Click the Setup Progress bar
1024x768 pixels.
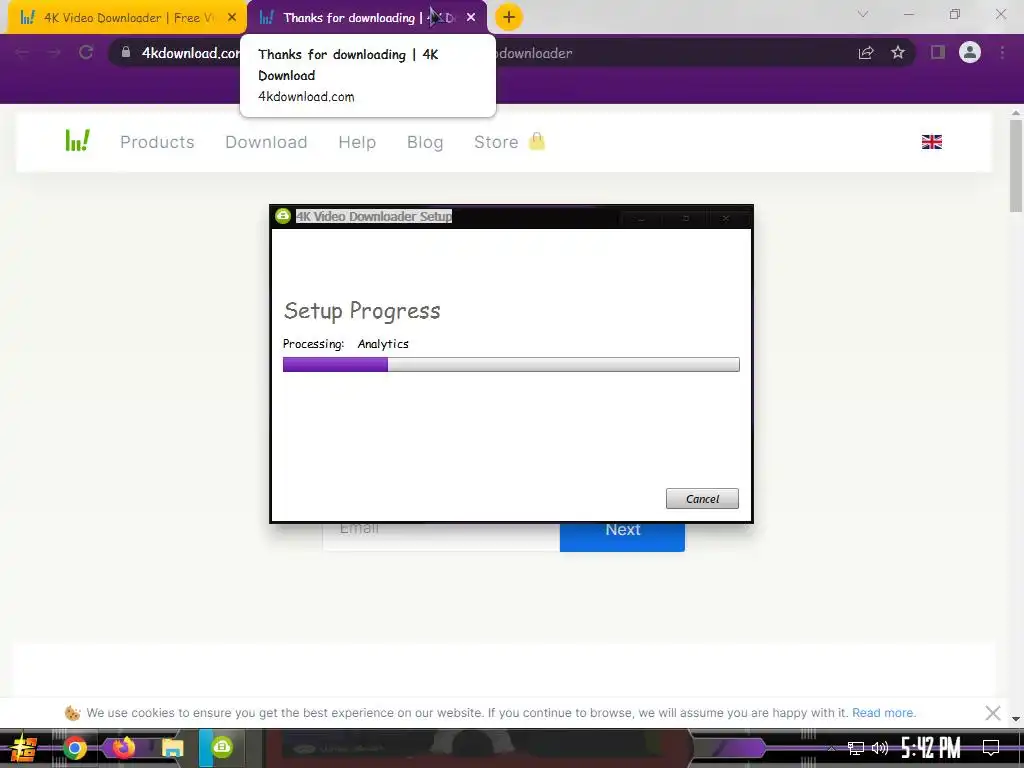tap(511, 364)
